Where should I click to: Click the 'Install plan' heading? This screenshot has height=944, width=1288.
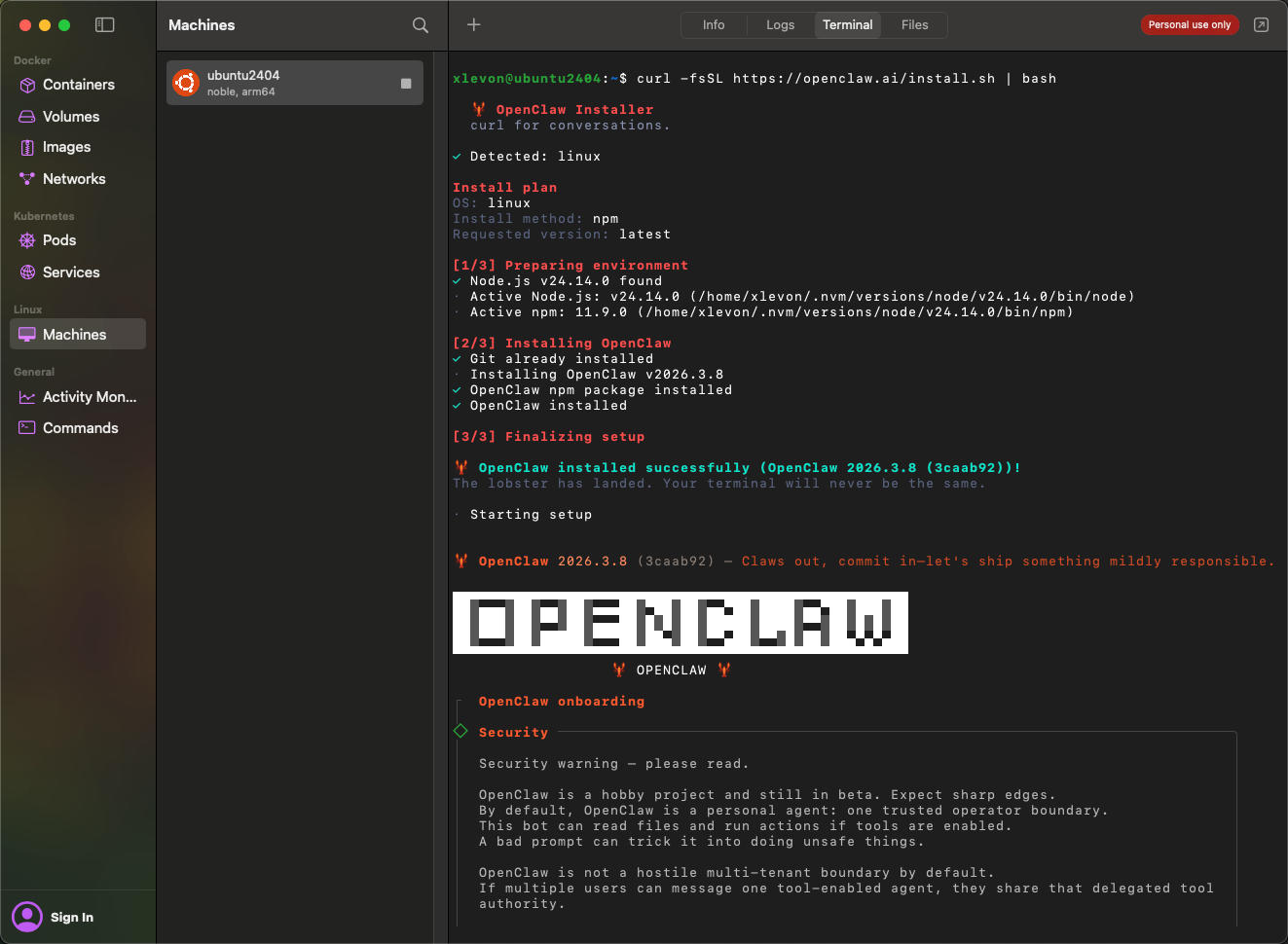pyautogui.click(x=505, y=188)
